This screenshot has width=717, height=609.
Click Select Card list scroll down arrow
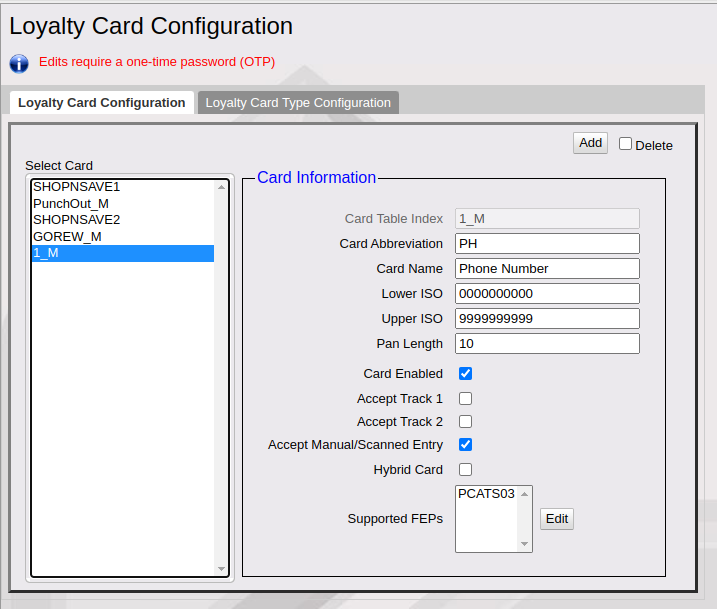[x=222, y=569]
